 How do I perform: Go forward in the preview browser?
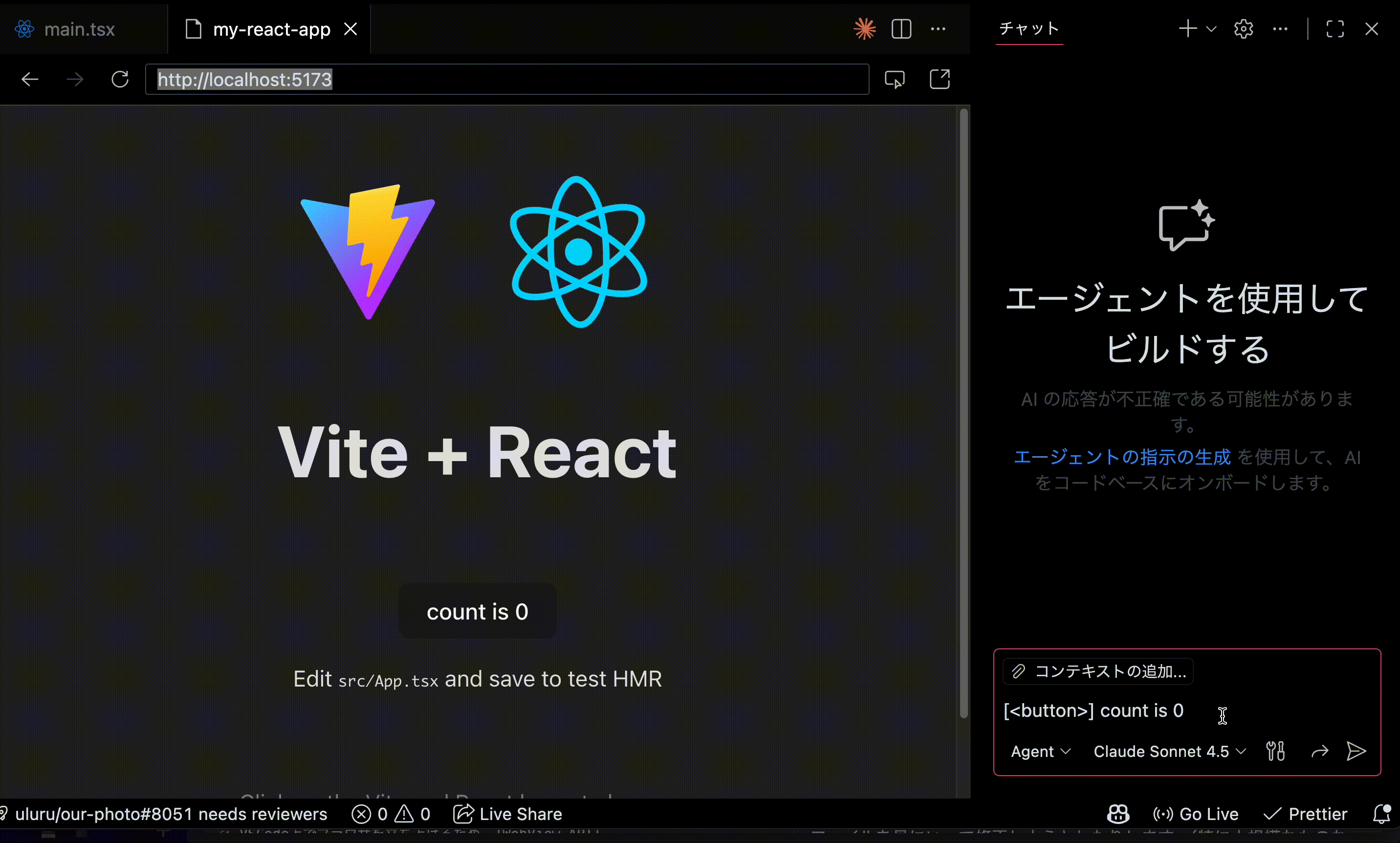[x=75, y=79]
